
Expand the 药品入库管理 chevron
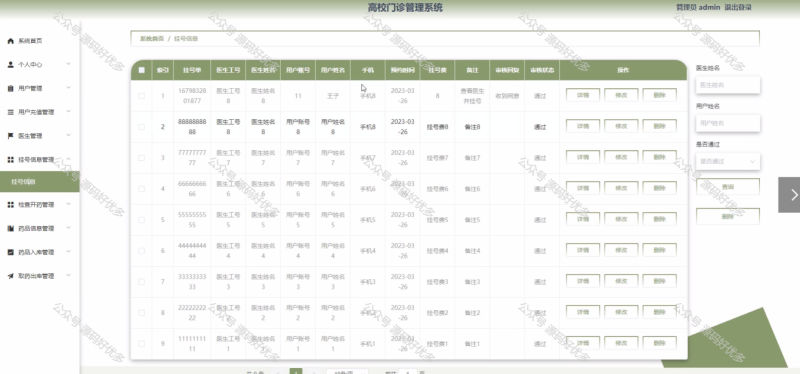(68, 252)
